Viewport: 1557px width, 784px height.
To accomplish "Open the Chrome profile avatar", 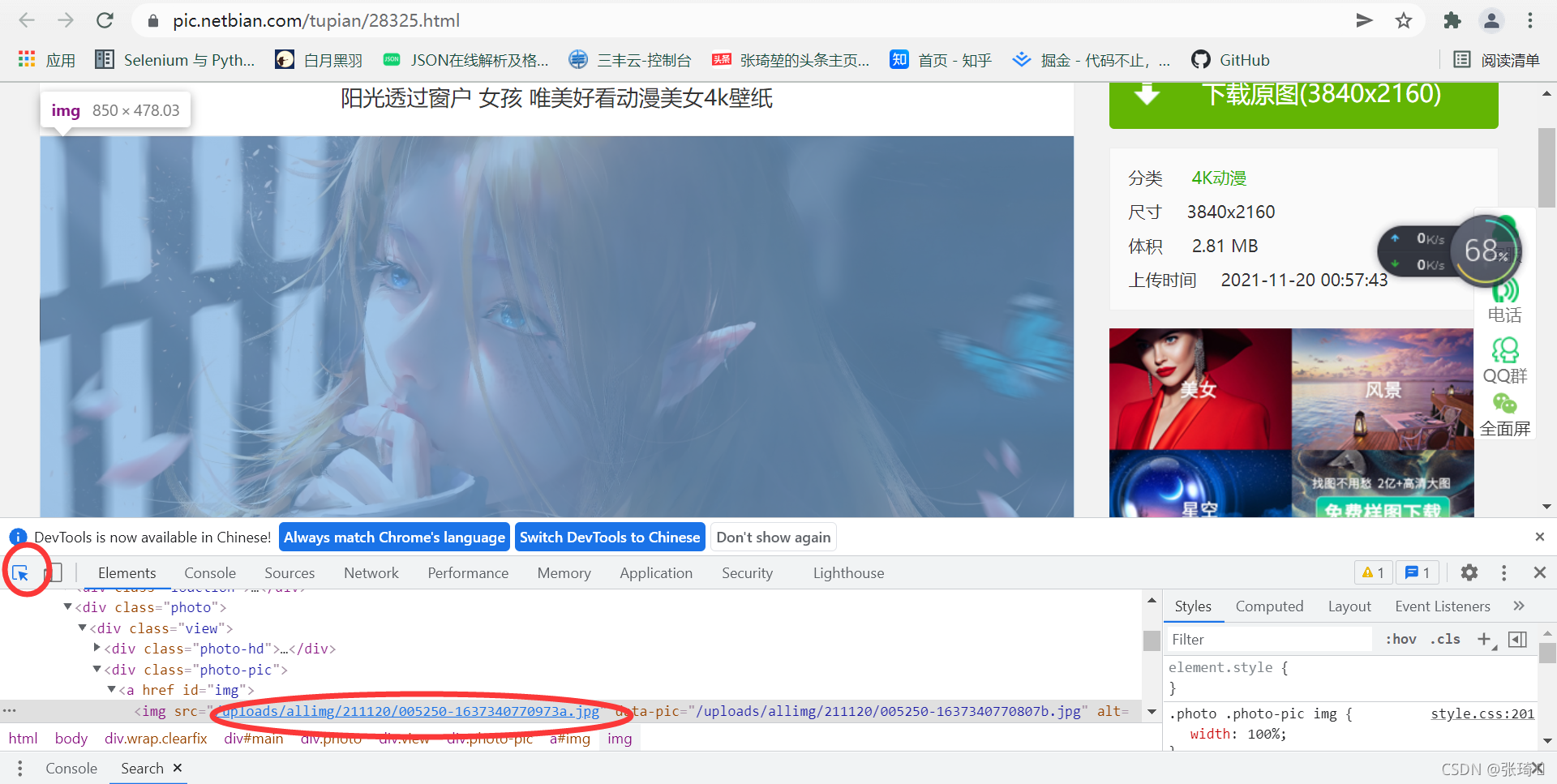I will pos(1491,20).
